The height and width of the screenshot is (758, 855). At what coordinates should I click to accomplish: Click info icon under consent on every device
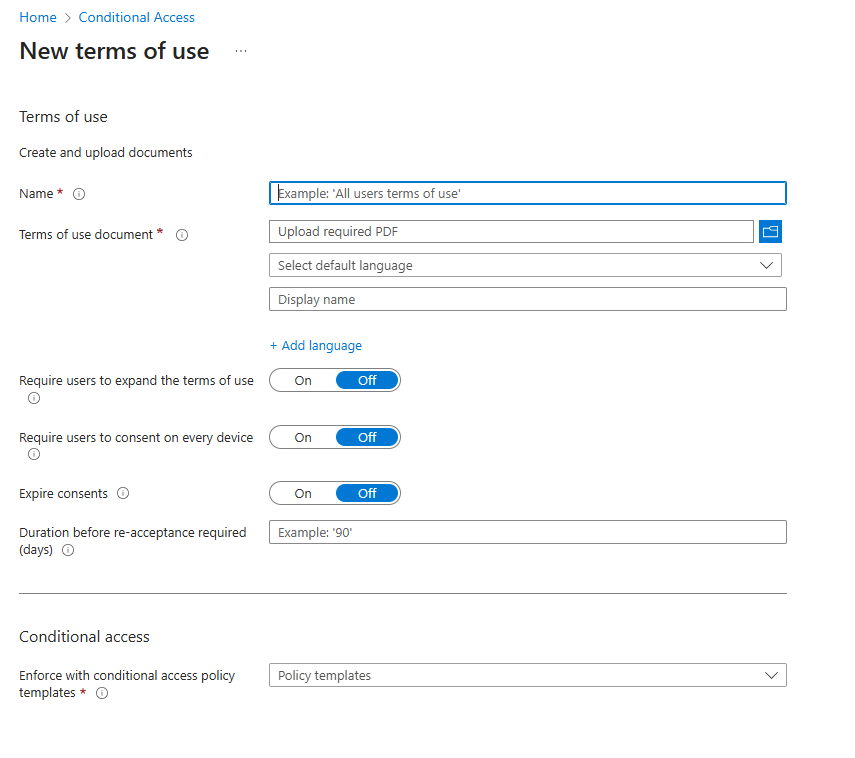pyautogui.click(x=34, y=454)
